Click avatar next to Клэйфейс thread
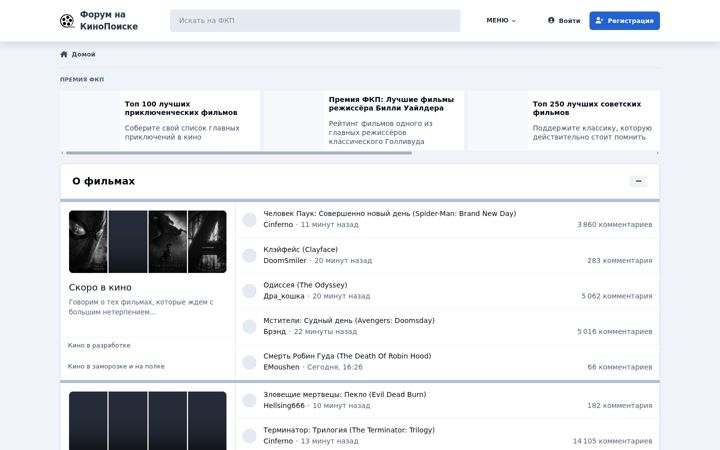The image size is (720, 450). pyautogui.click(x=249, y=255)
